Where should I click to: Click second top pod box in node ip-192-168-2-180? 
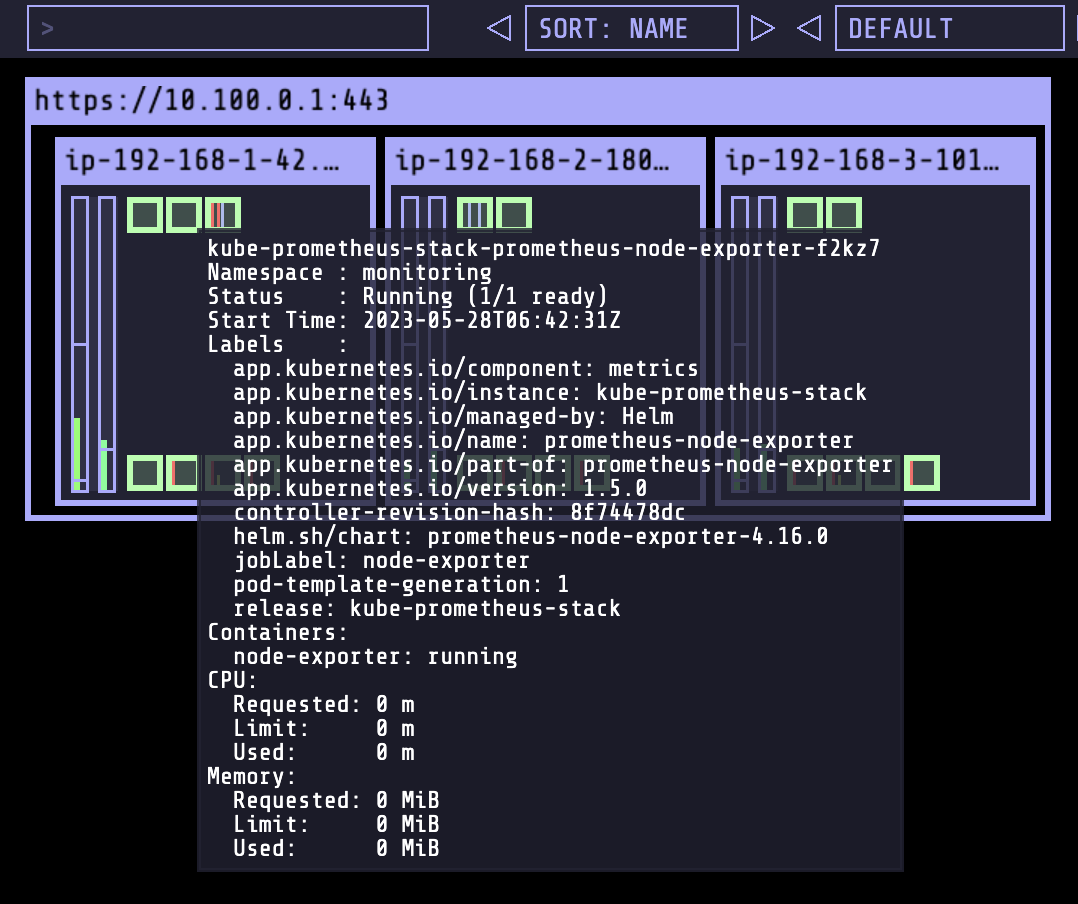[514, 213]
